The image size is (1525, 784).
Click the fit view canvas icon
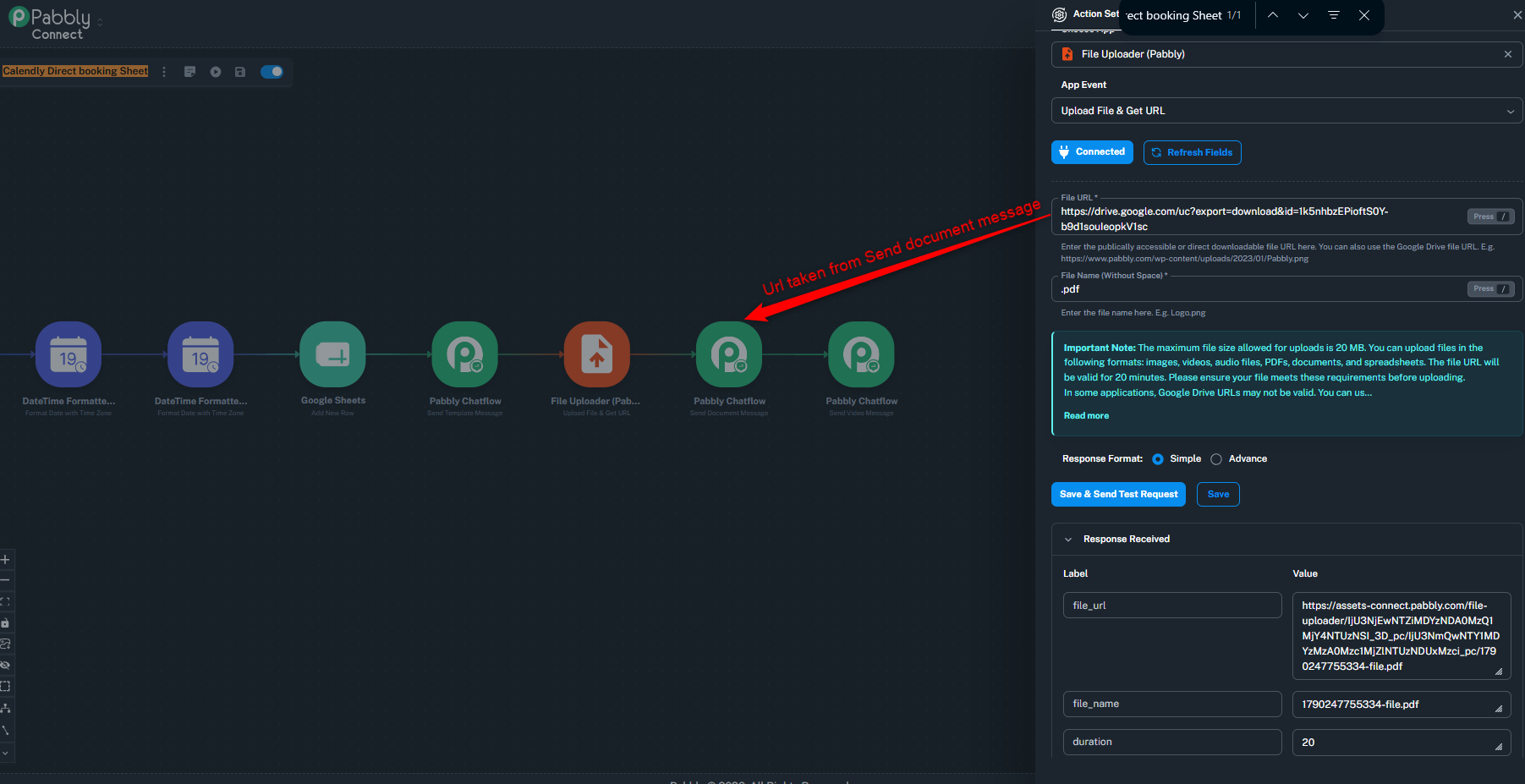click(x=5, y=602)
